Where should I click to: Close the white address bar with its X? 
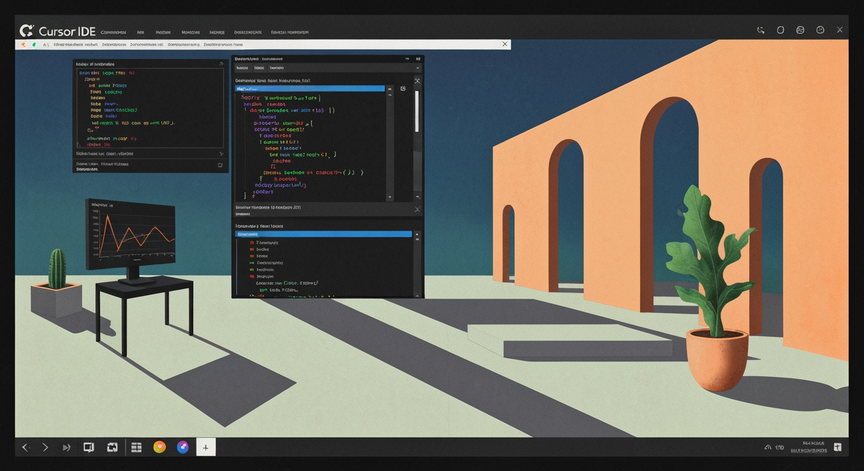pyautogui.click(x=505, y=44)
